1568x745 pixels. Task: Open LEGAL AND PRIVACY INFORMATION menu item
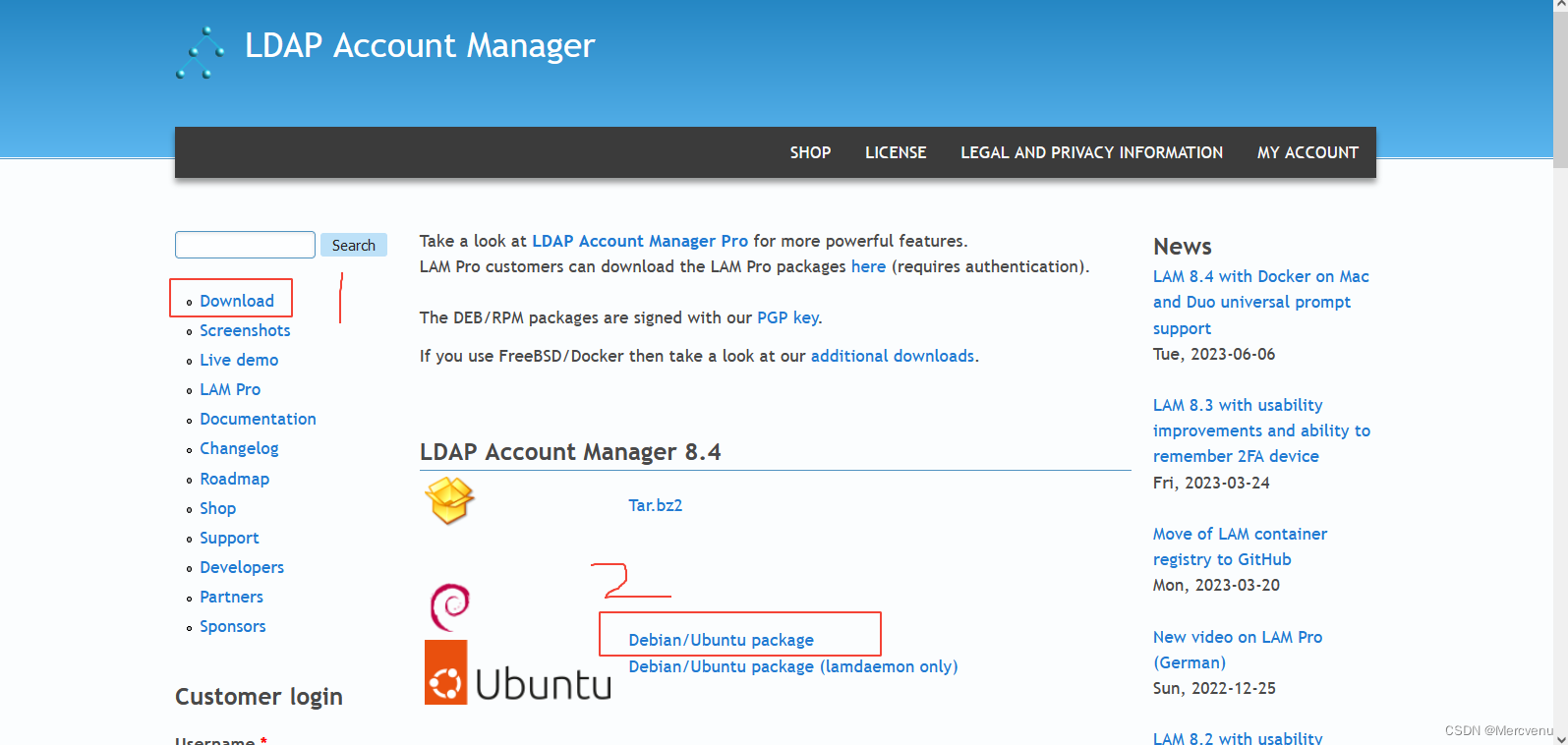(x=1091, y=152)
